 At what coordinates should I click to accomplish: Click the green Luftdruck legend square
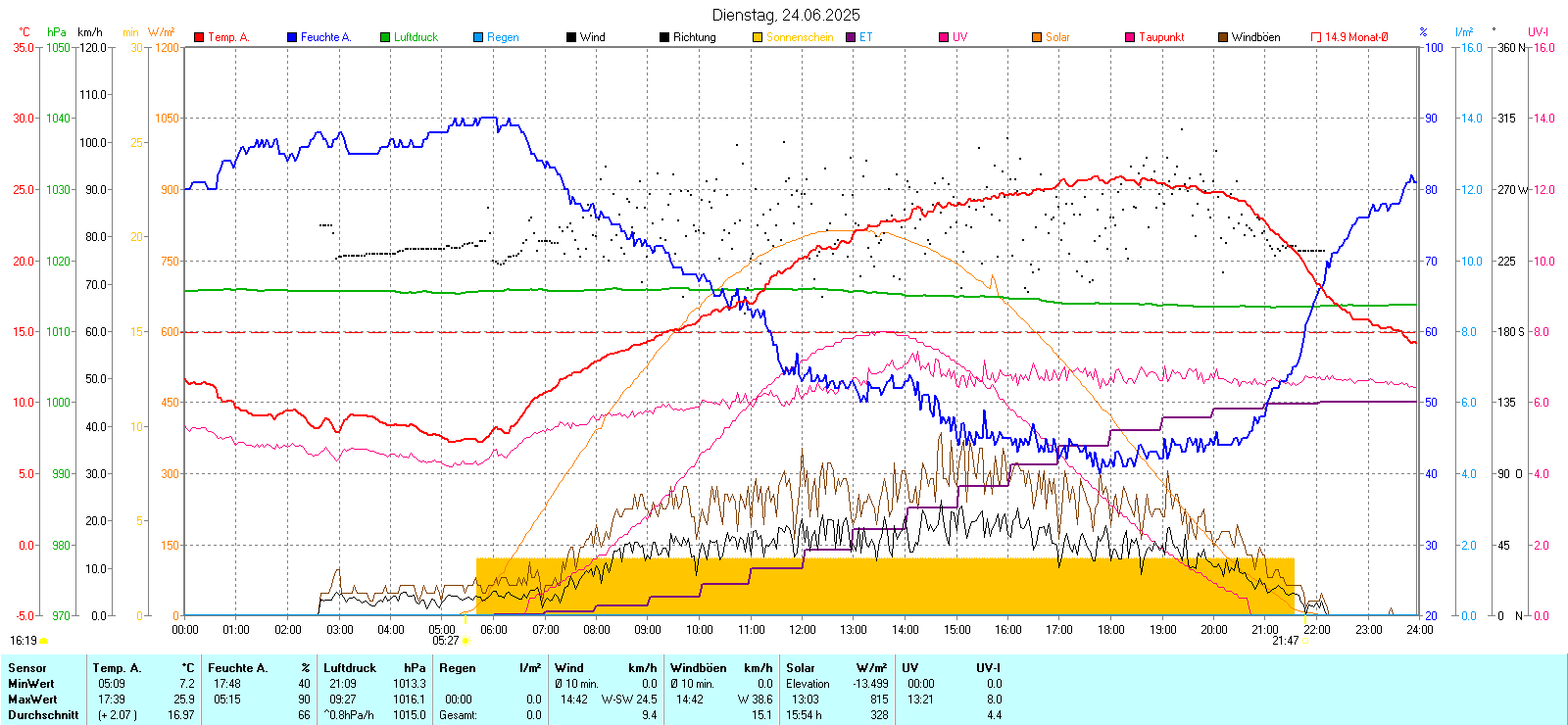coord(385,37)
